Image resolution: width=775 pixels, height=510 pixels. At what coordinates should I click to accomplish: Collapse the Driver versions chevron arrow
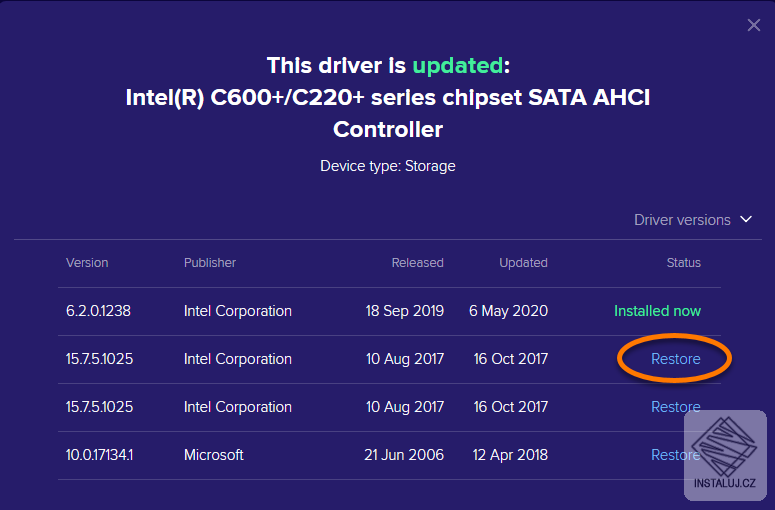pos(745,220)
